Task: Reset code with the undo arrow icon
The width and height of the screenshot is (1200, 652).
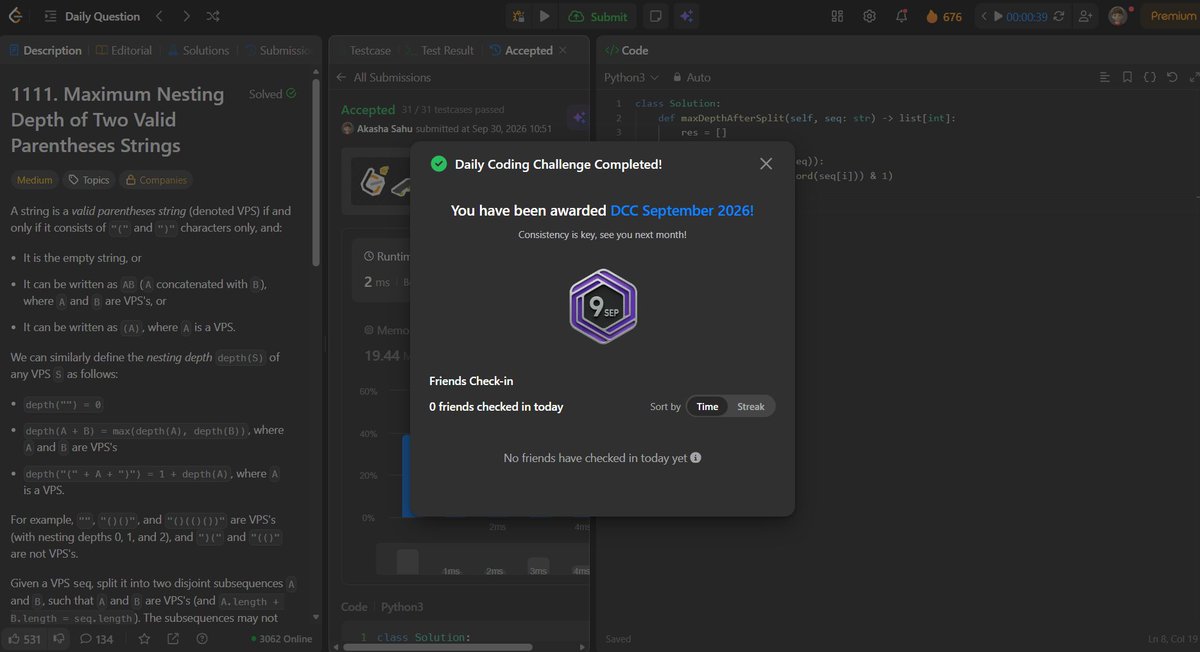Action: coord(1172,77)
